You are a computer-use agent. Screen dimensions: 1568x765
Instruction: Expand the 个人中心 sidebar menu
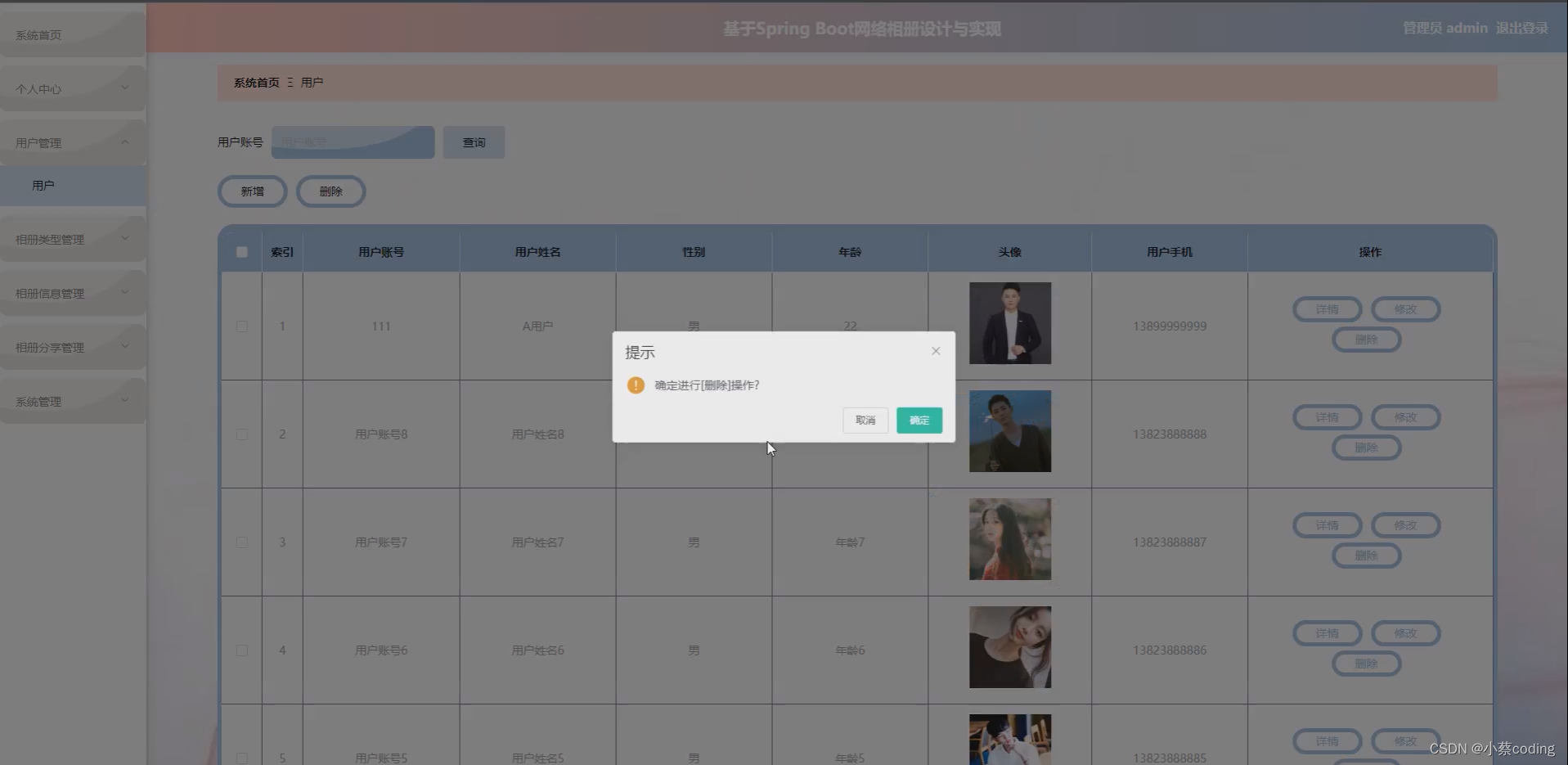pyautogui.click(x=73, y=88)
